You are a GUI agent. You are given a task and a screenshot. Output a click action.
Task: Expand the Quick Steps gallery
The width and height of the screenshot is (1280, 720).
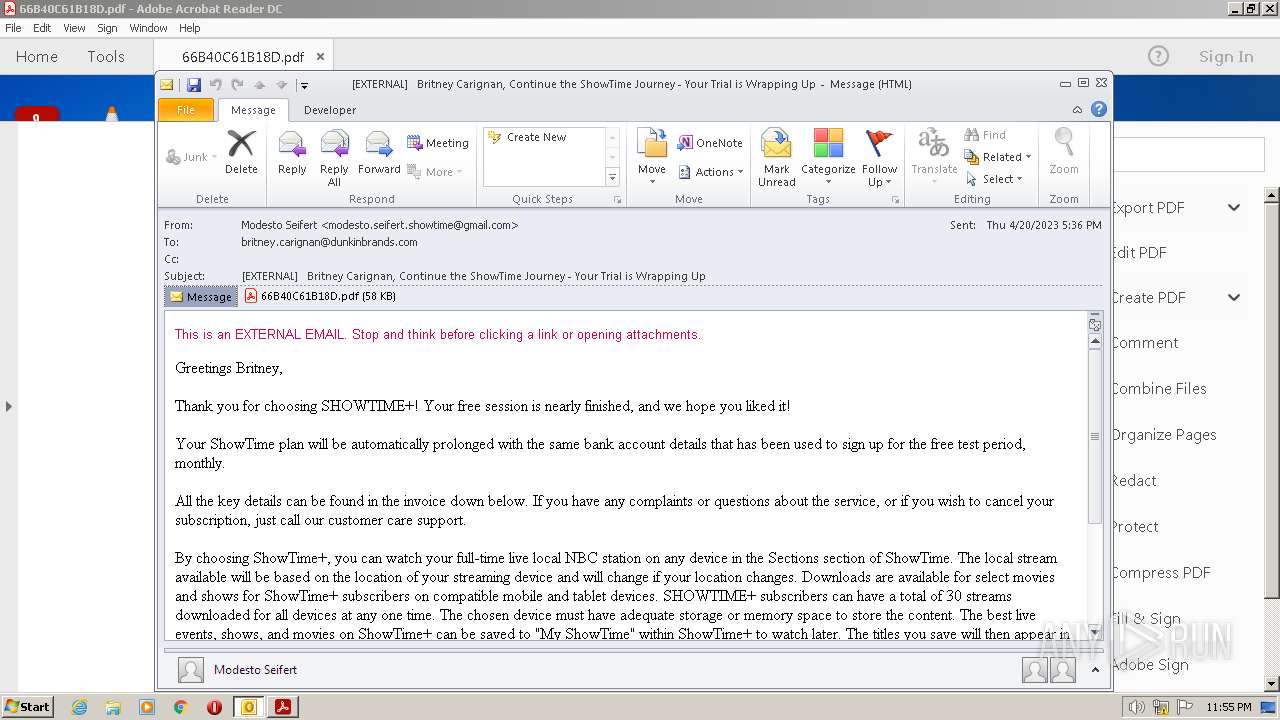pyautogui.click(x=613, y=178)
